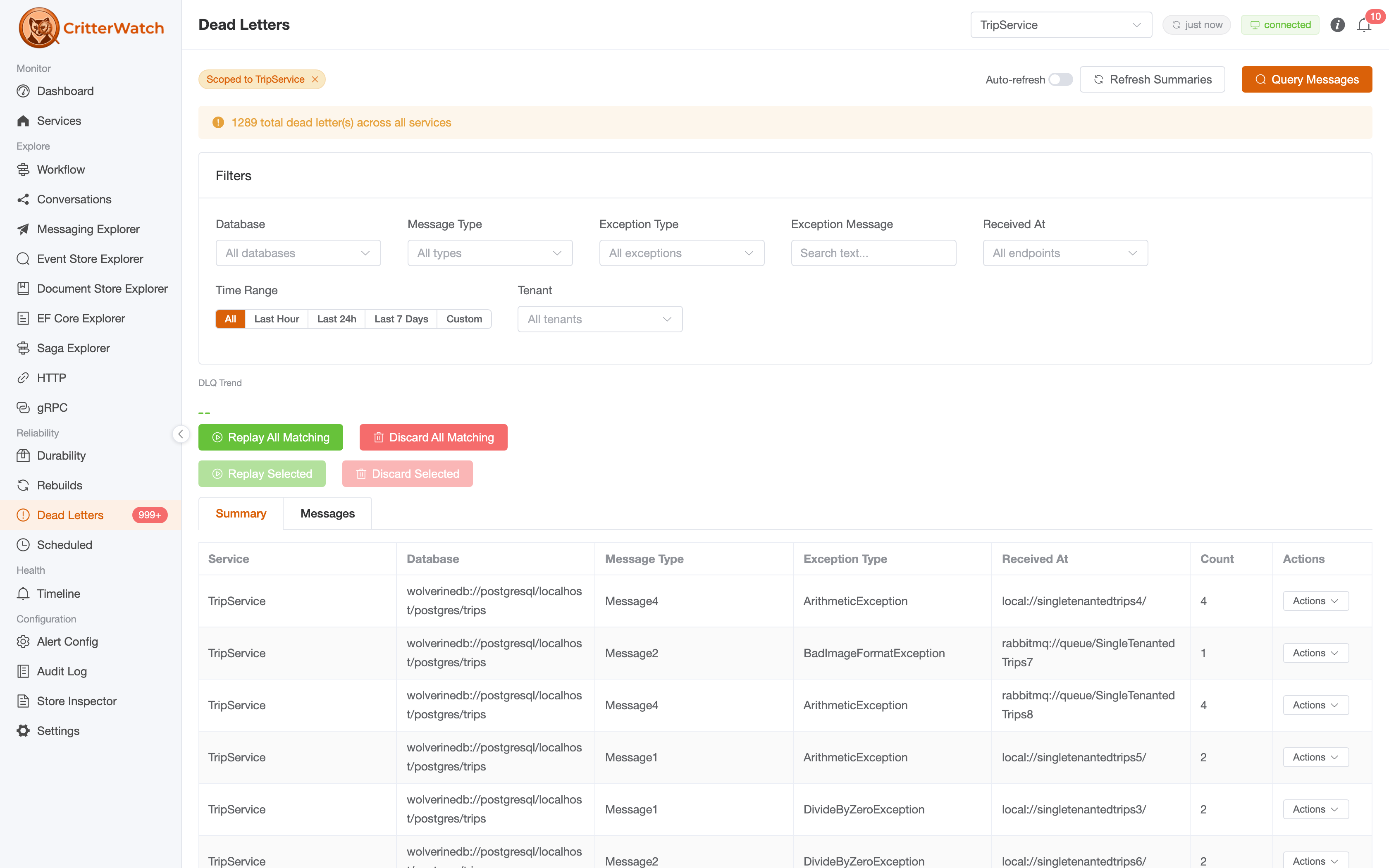This screenshot has height=868, width=1389.
Task: Click the info icon in header
Action: 1337,25
